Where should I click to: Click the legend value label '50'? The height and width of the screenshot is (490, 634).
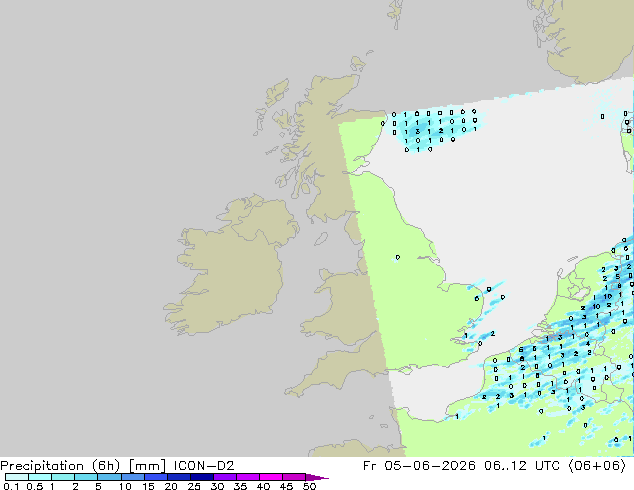coord(309,486)
